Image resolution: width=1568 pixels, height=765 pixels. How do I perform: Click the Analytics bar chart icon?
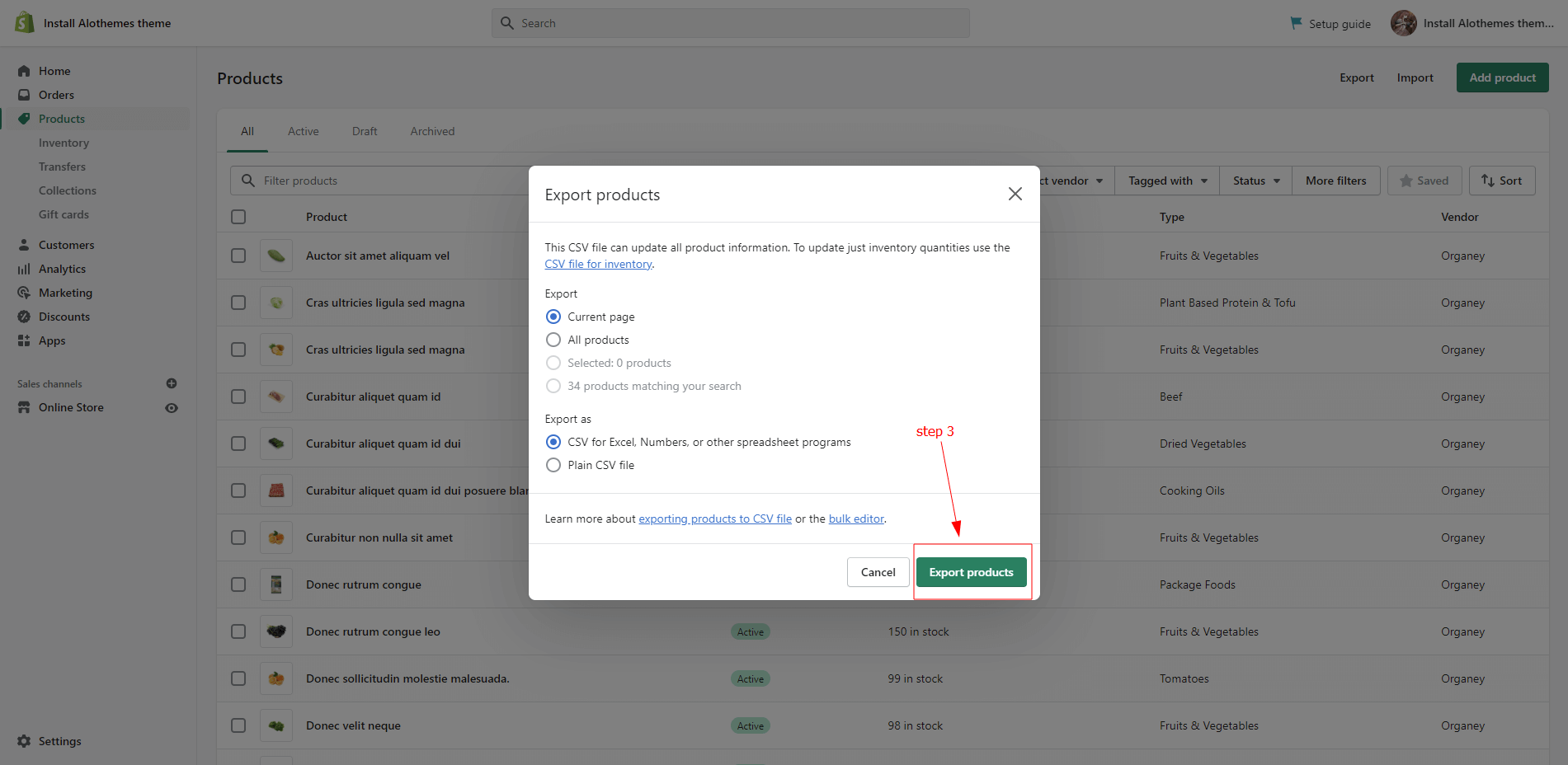(x=24, y=269)
